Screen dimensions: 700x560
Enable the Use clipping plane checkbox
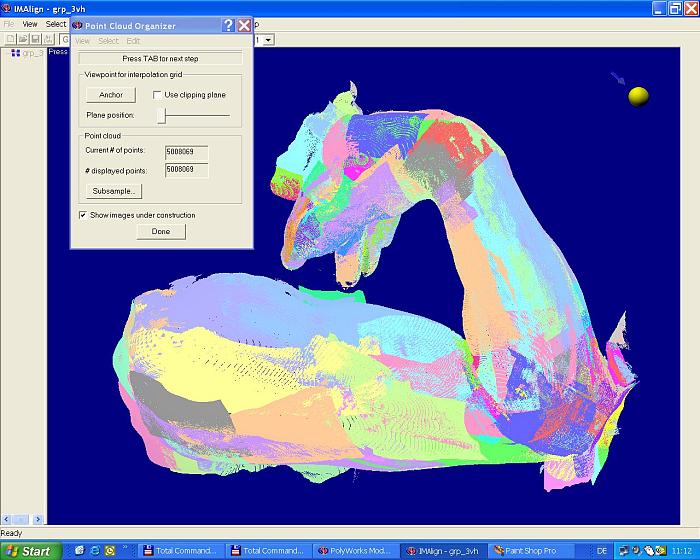[x=158, y=95]
